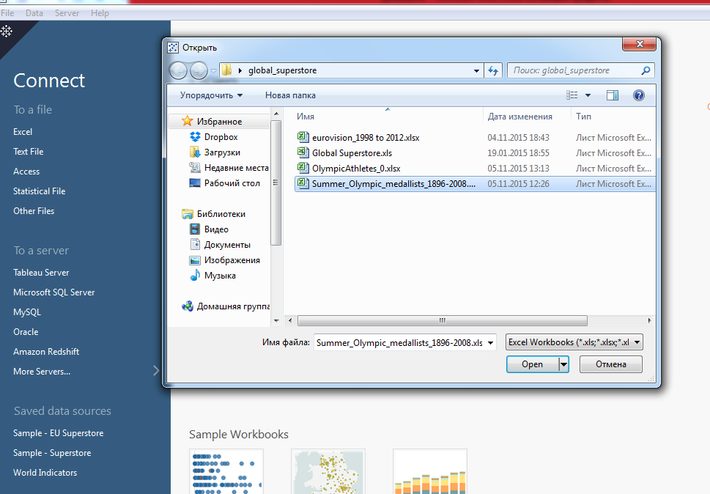710x494 pixels.
Task: Expand the global_superstore path arrow
Action: coord(240,71)
